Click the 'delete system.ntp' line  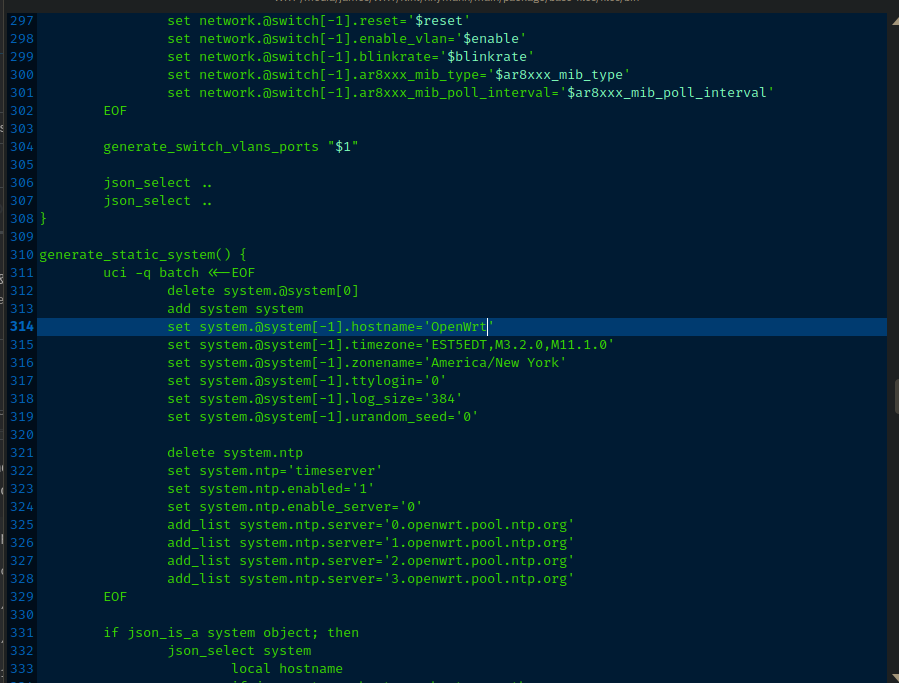pyautogui.click(x=235, y=453)
